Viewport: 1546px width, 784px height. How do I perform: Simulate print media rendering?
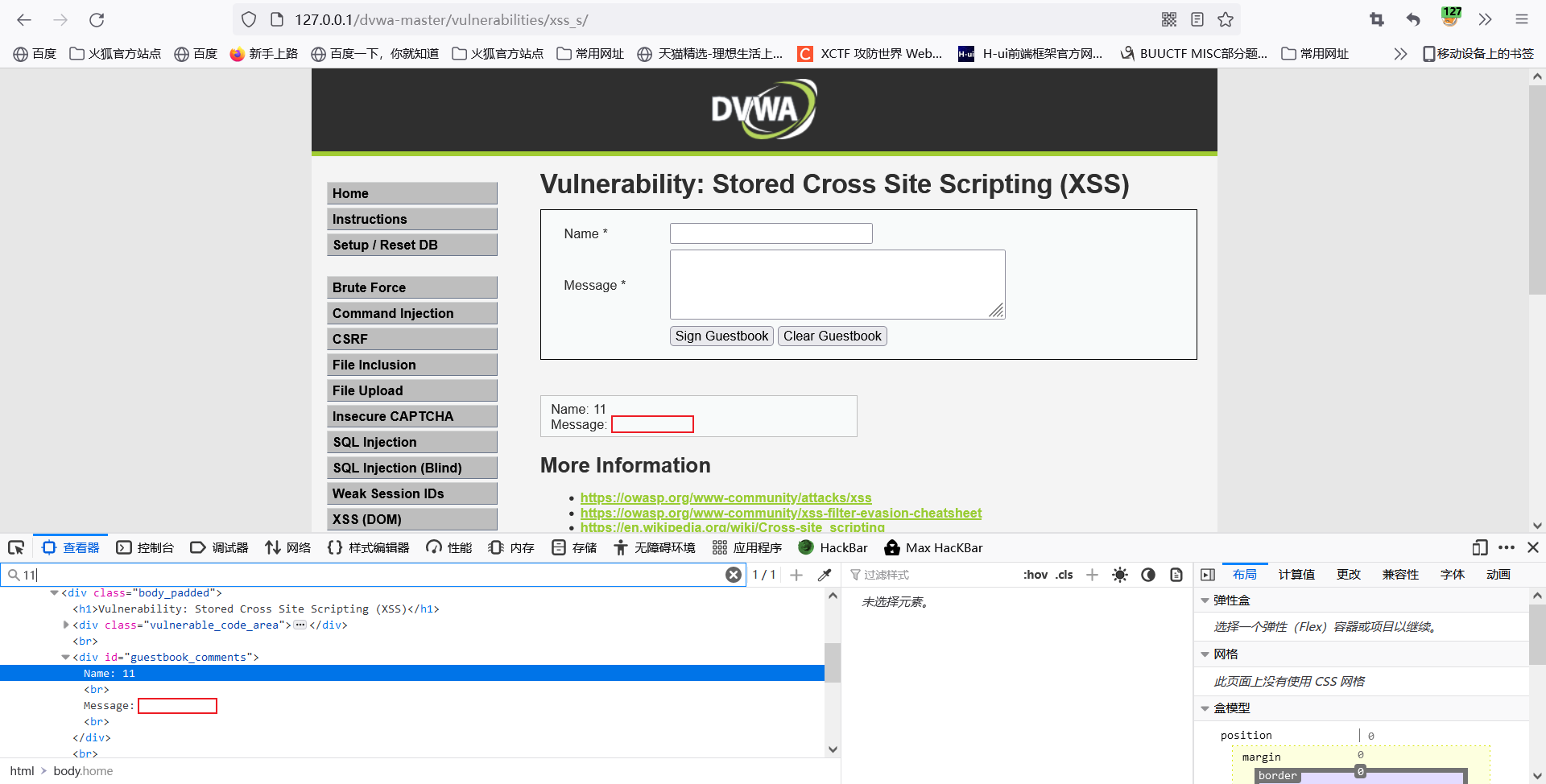[1176, 575]
